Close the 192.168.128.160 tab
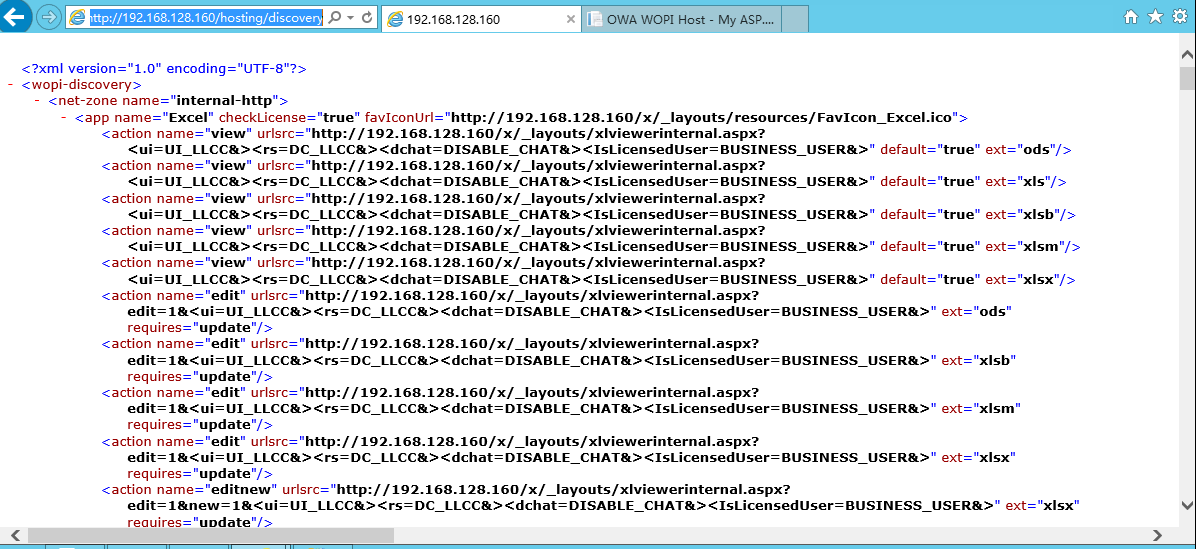The width and height of the screenshot is (1196, 549). (x=570, y=20)
